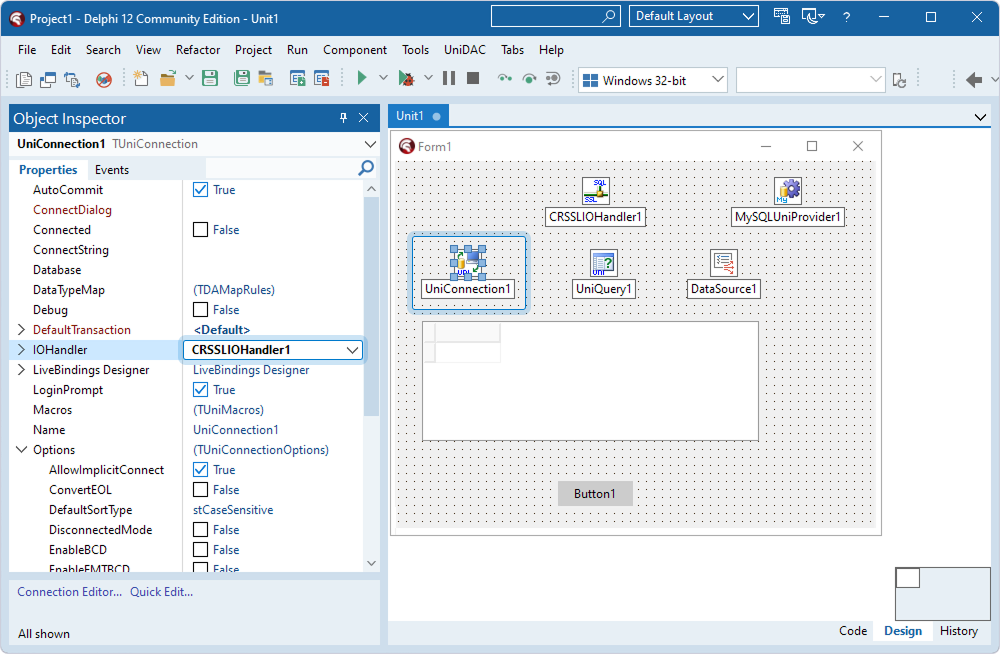1000x654 pixels.
Task: Collapse the Options property group
Action: coord(21,450)
